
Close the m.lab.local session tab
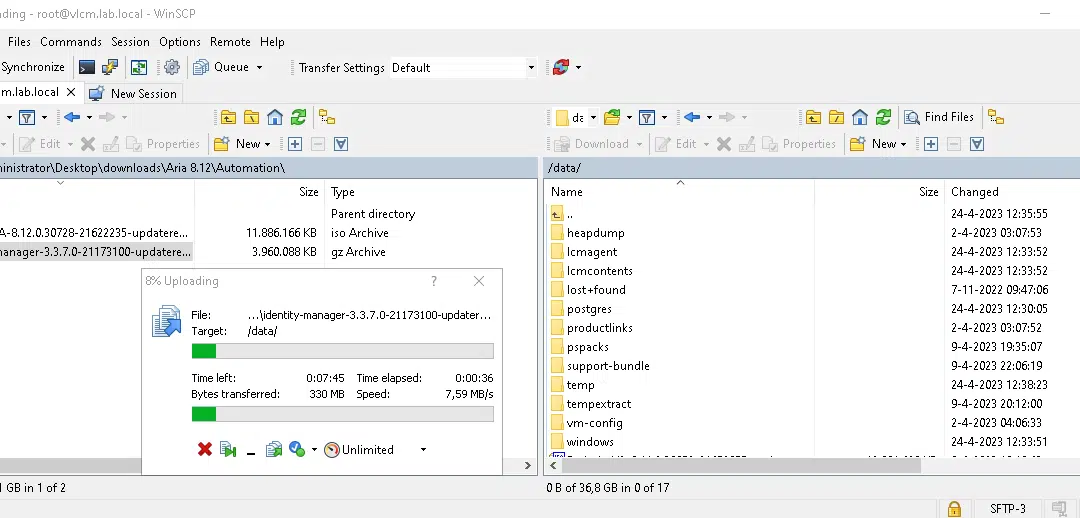[x=70, y=92]
